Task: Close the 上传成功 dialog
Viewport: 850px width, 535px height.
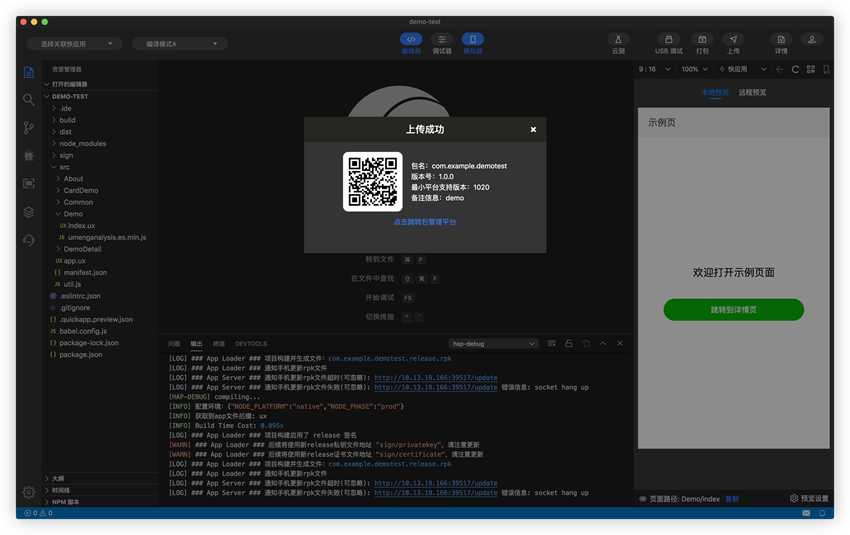Action: click(533, 129)
